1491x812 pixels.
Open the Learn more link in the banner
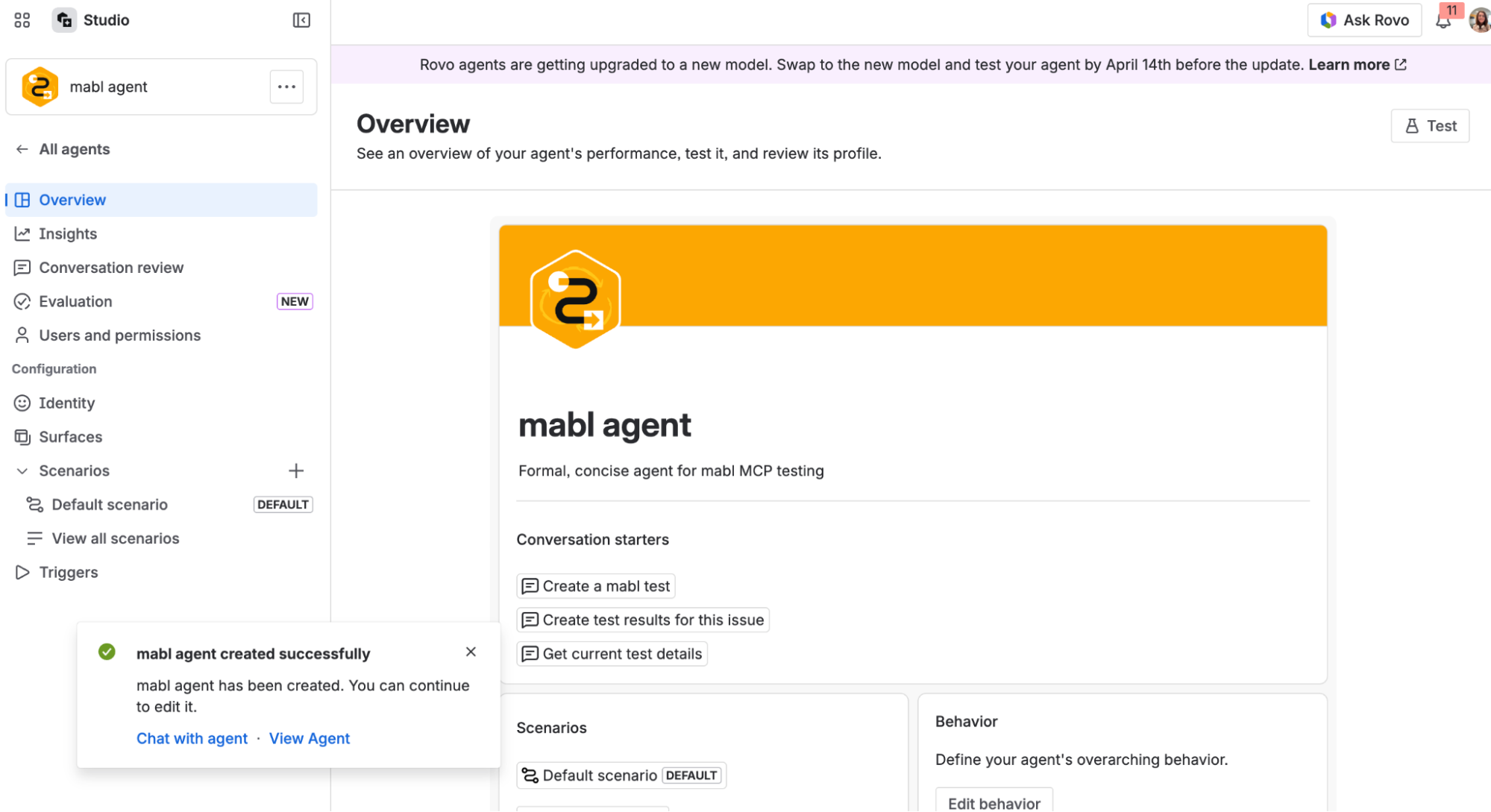coord(1350,64)
